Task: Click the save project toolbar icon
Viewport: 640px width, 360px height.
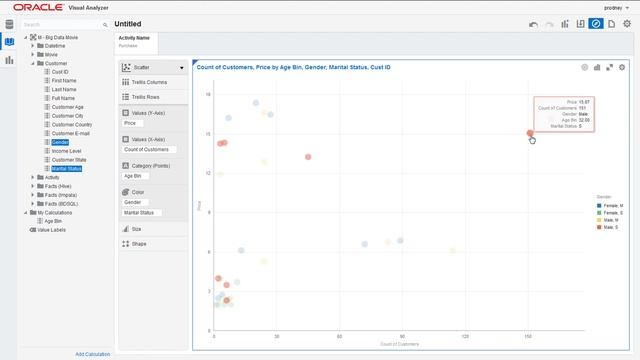Action: pyautogui.click(x=580, y=24)
